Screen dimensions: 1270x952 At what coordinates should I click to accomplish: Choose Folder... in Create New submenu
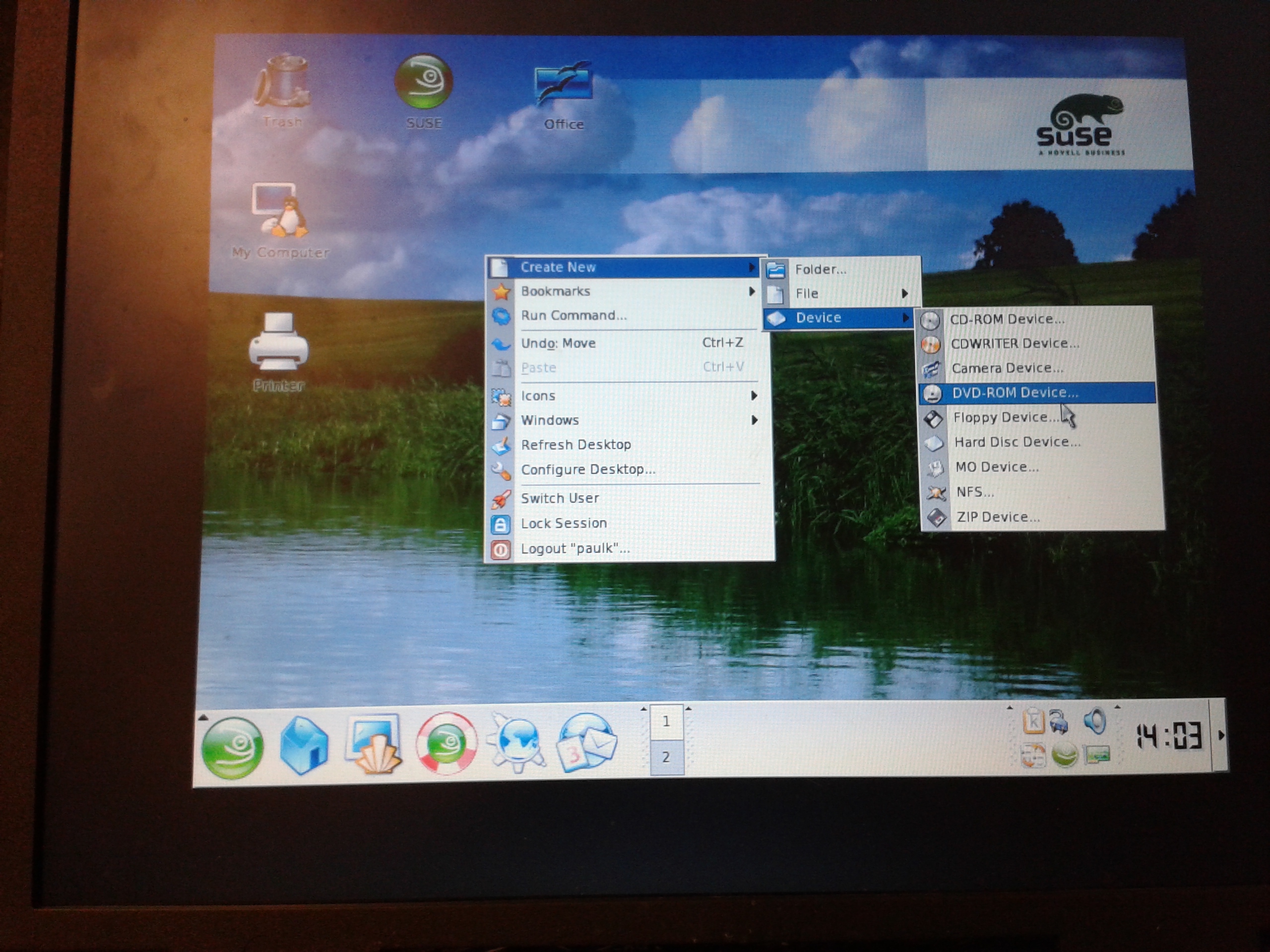pyautogui.click(x=840, y=269)
